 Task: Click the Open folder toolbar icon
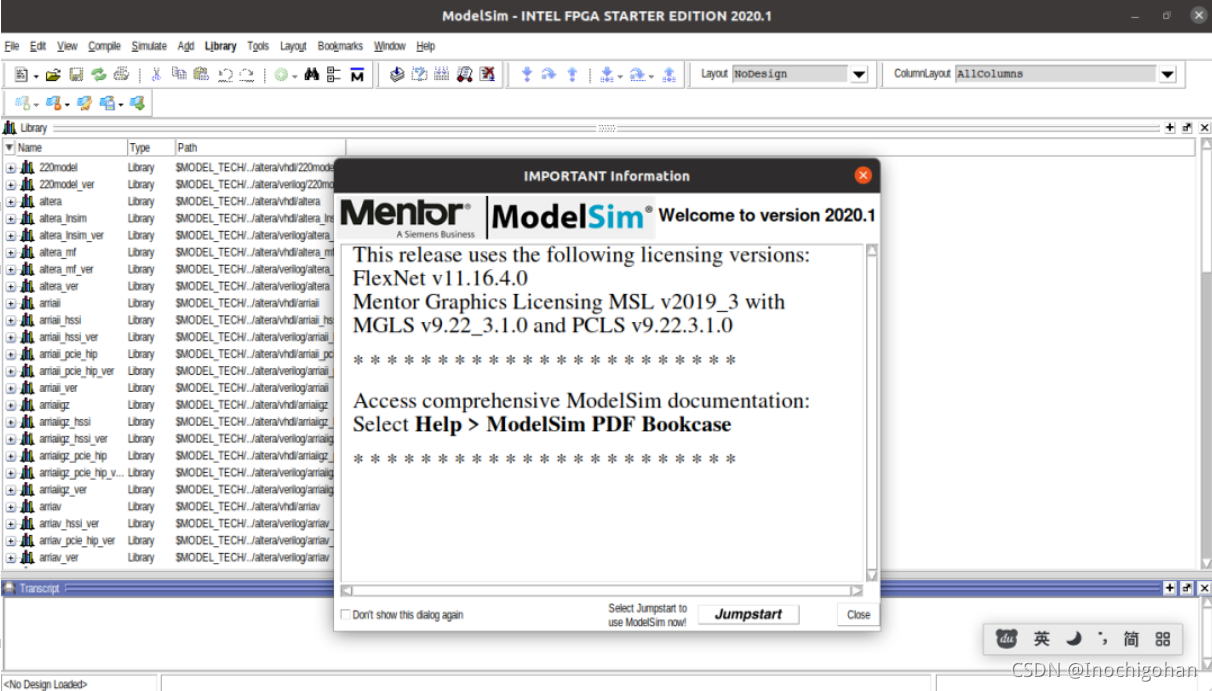tap(53, 74)
